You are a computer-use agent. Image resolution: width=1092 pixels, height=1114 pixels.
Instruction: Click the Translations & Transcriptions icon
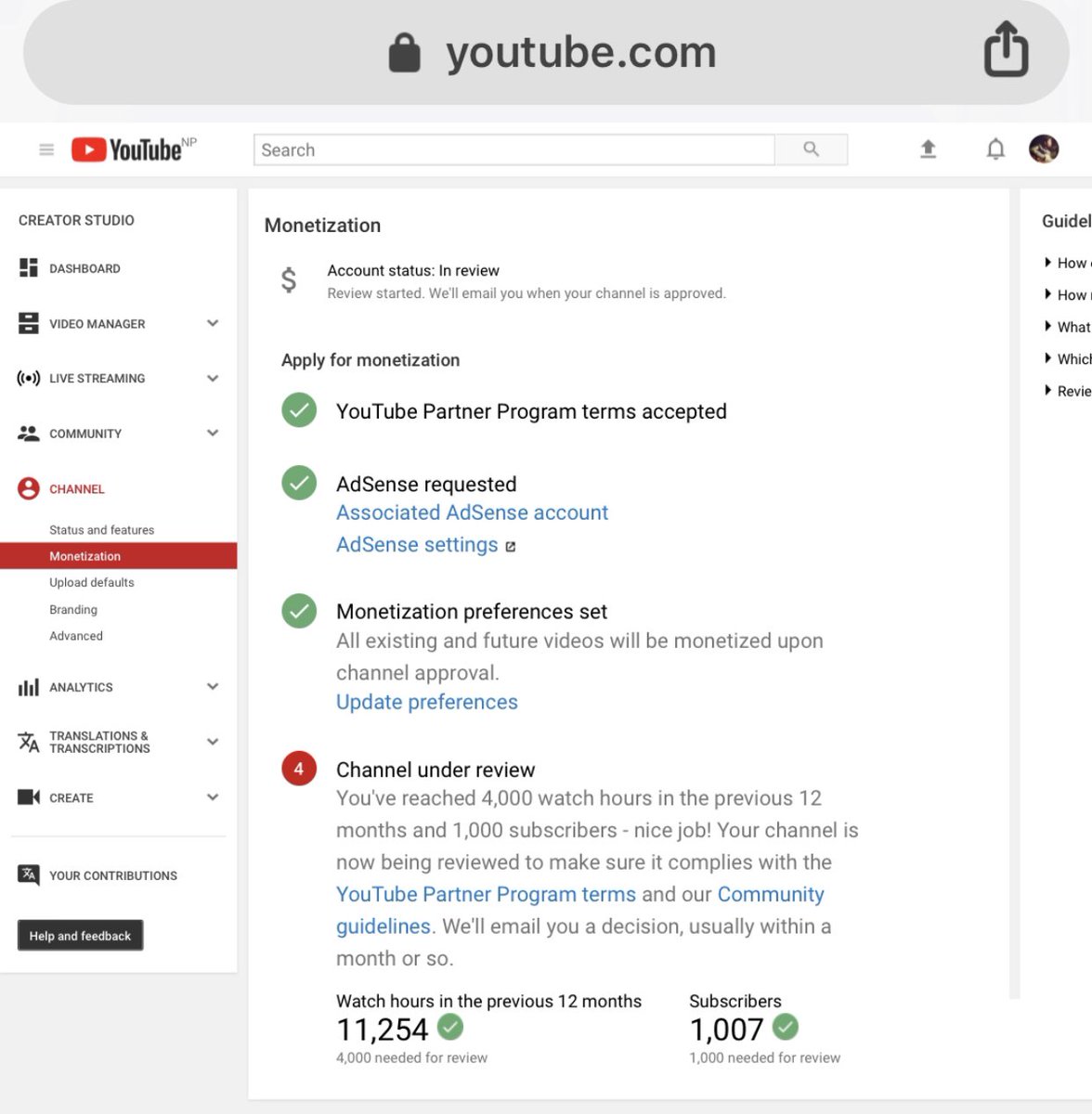tap(29, 742)
